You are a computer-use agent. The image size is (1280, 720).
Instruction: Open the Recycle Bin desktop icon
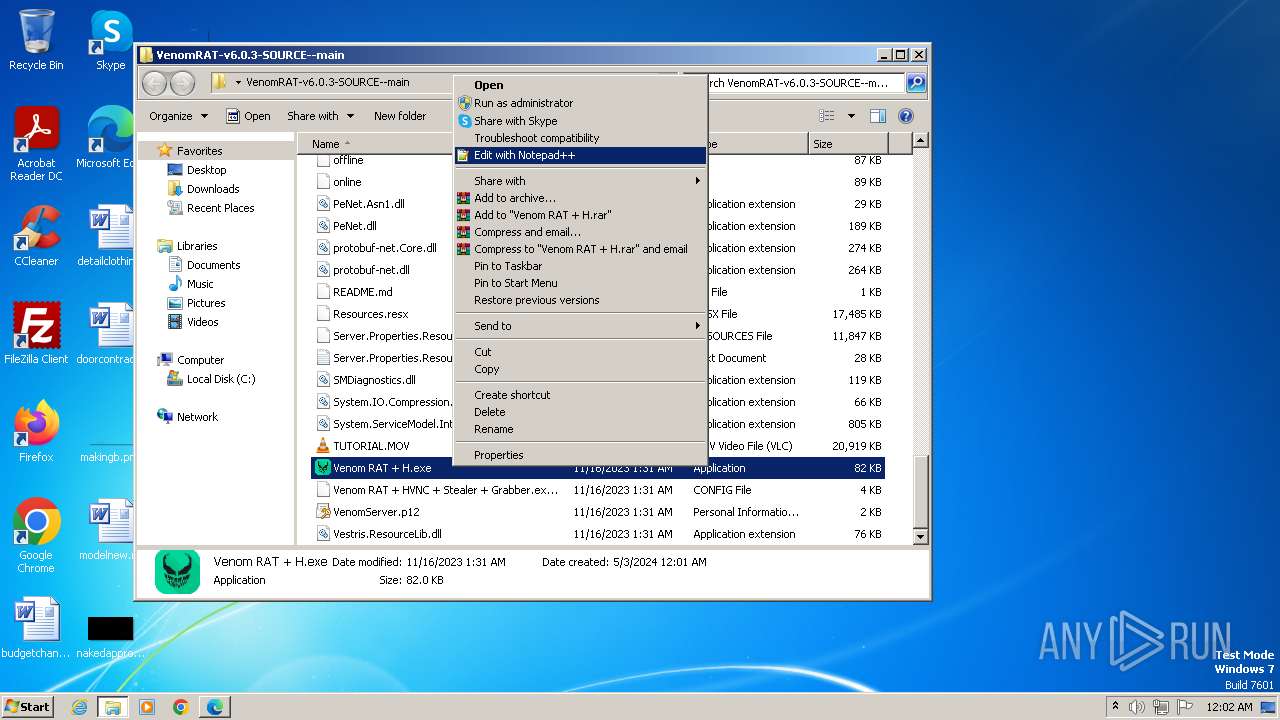coord(36,40)
